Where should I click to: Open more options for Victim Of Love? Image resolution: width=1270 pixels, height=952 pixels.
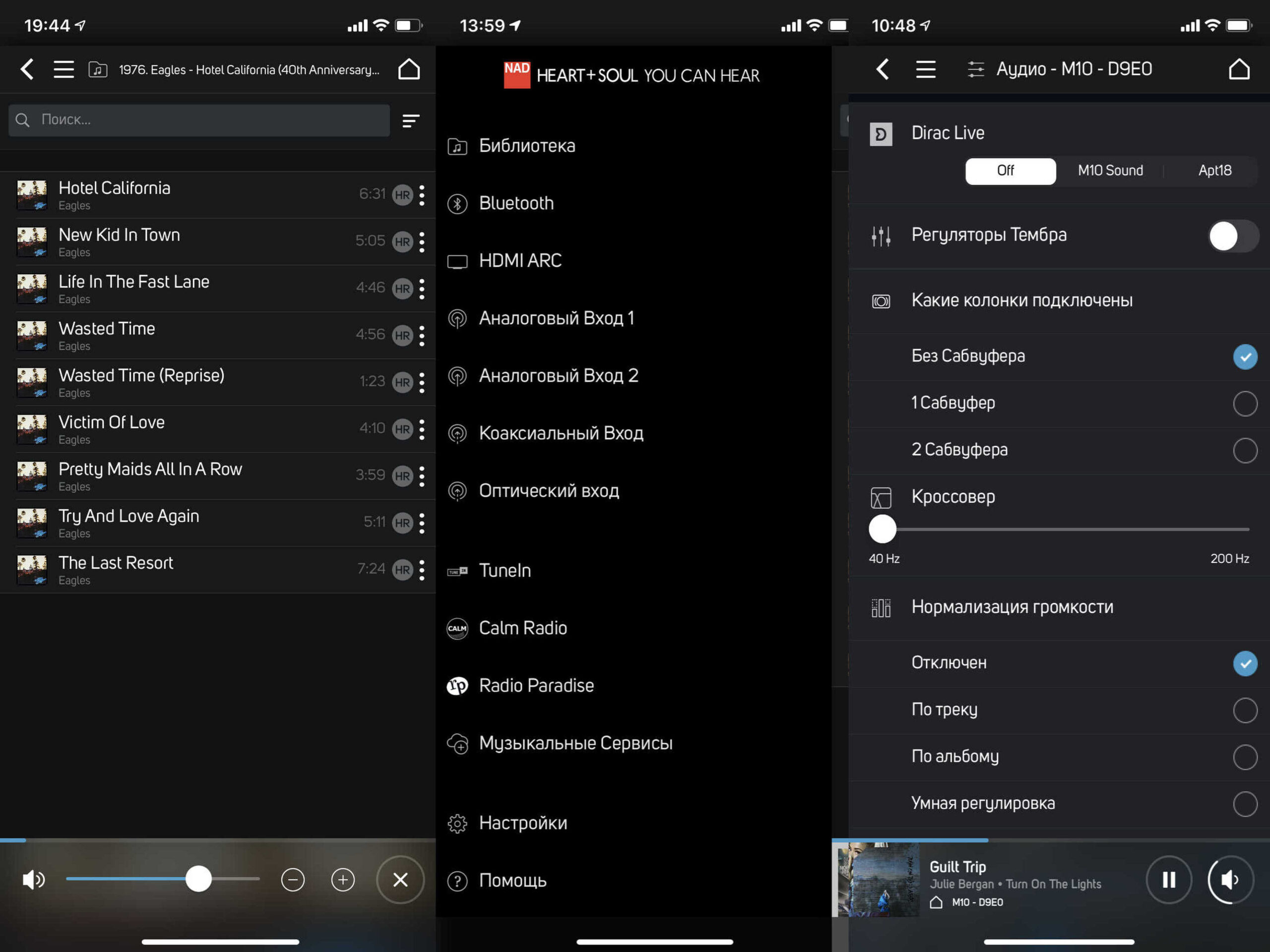click(x=422, y=429)
